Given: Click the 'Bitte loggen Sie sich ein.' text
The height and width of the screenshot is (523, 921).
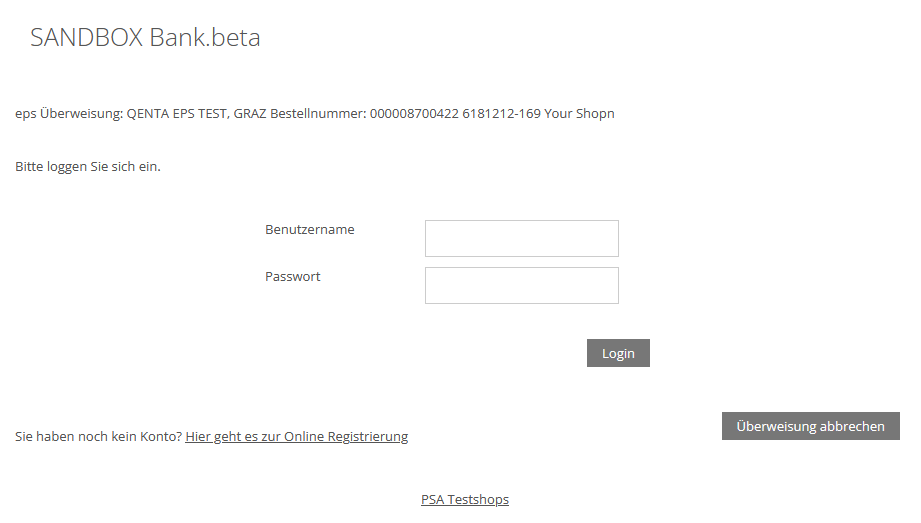Looking at the screenshot, I should 88,167.
